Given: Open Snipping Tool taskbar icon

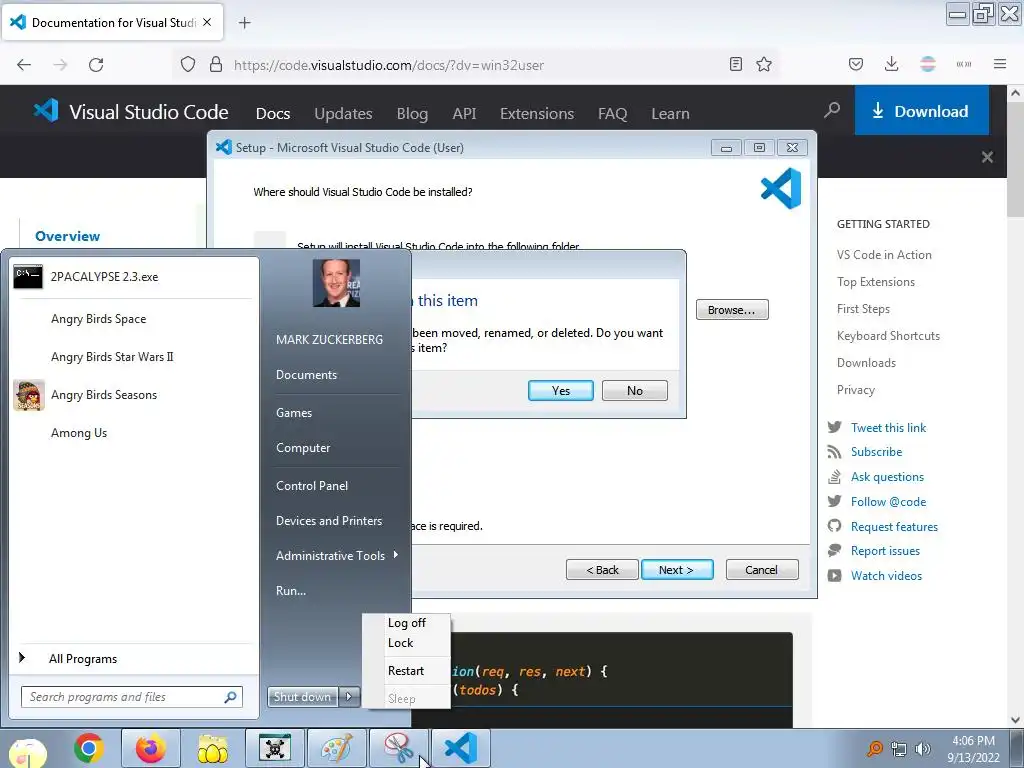Looking at the screenshot, I should click(398, 748).
